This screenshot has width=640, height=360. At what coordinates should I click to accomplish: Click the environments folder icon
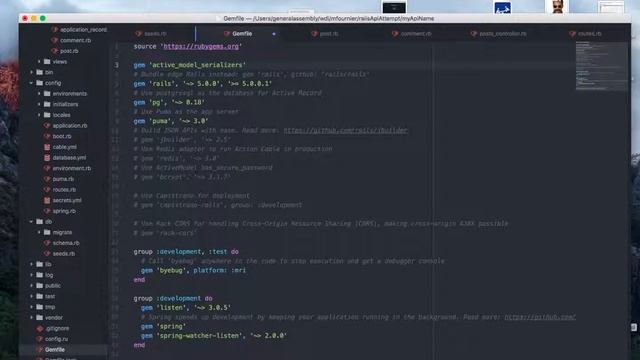47,93
